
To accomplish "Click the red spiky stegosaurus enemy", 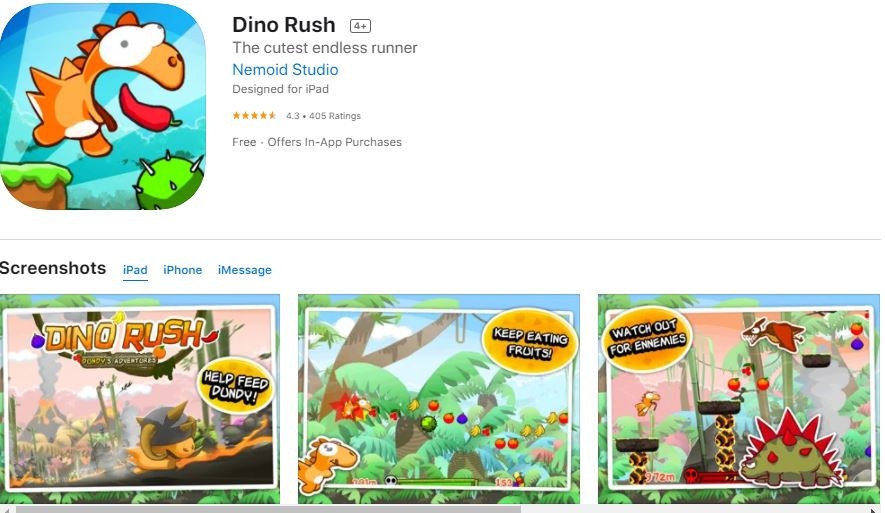I will [790, 451].
